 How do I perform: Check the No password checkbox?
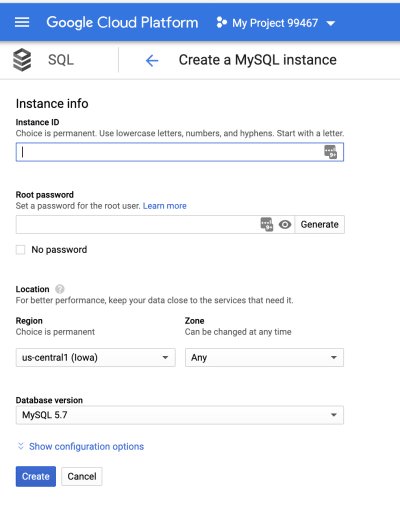pos(20,250)
